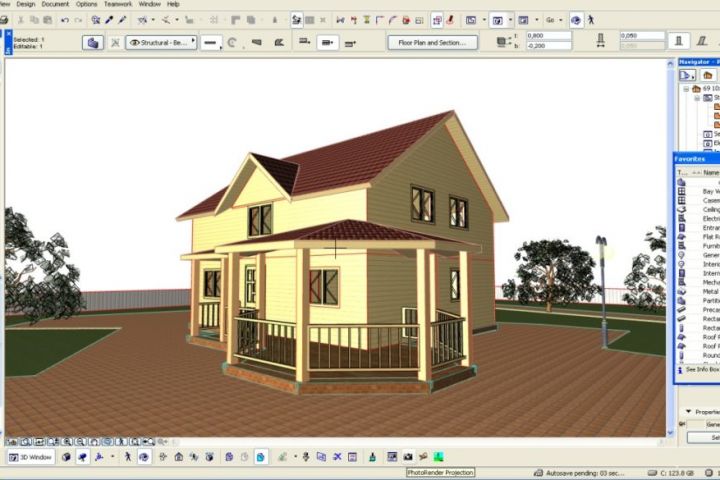This screenshot has width=720, height=480.
Task: Click the house icon in bottom toolbar
Action: pos(179,457)
